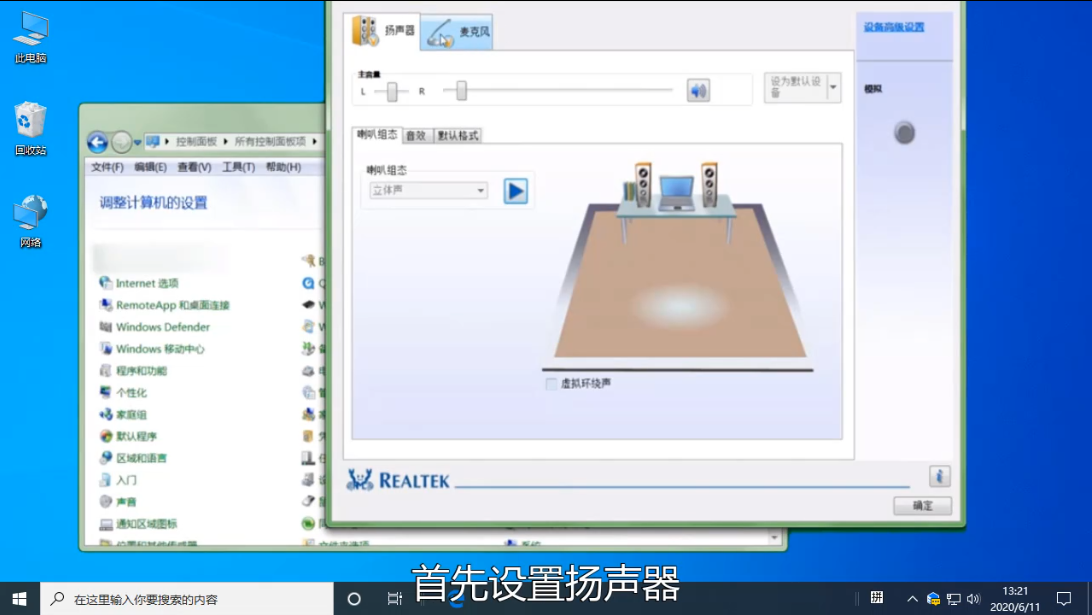Click the information 'i' button
This screenshot has width=1092, height=615.
(939, 476)
